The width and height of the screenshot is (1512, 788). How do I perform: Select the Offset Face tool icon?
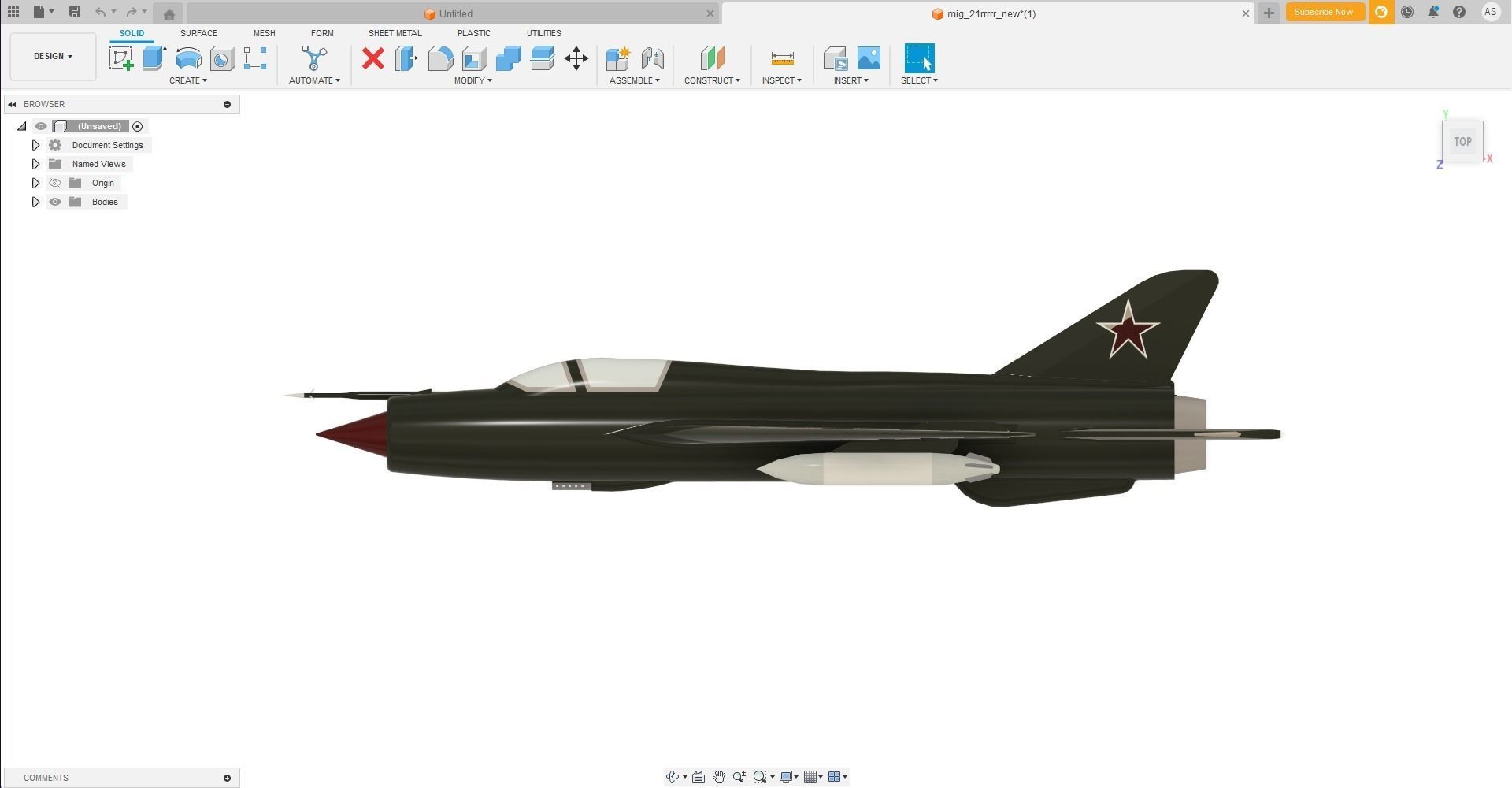(542, 58)
